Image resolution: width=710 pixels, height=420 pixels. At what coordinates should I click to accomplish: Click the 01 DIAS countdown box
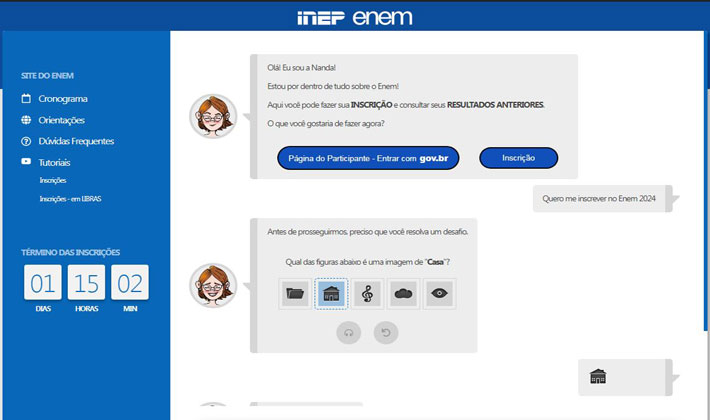coord(43,282)
